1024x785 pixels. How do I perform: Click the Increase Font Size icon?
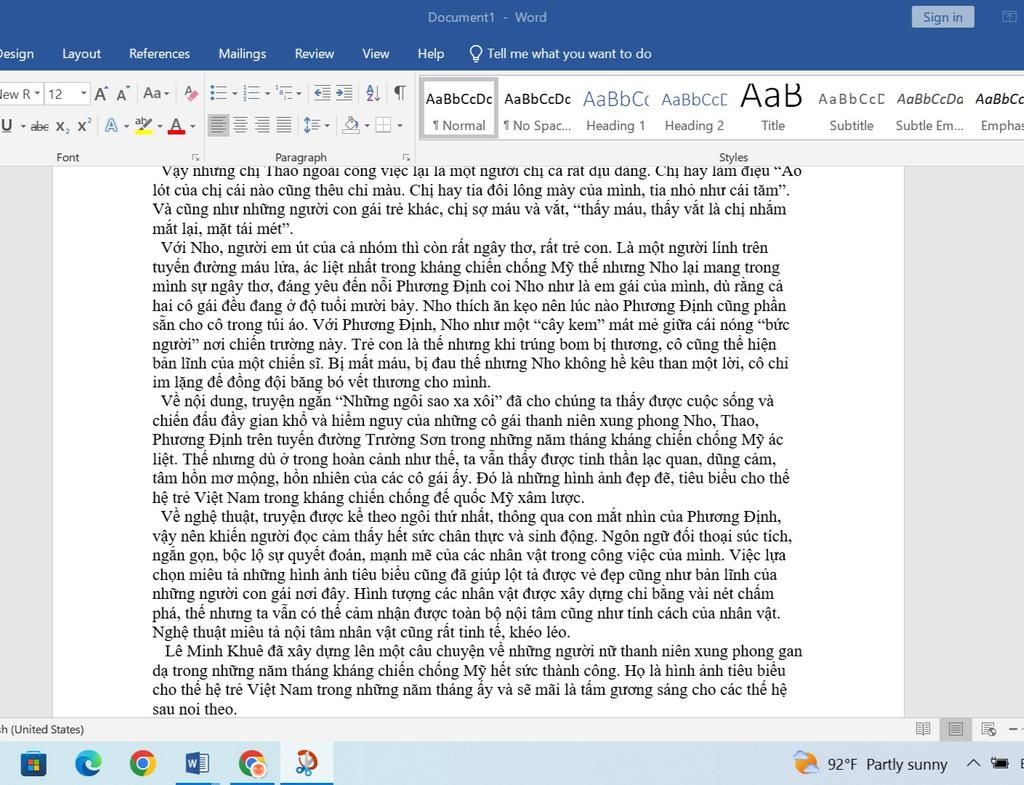101,94
